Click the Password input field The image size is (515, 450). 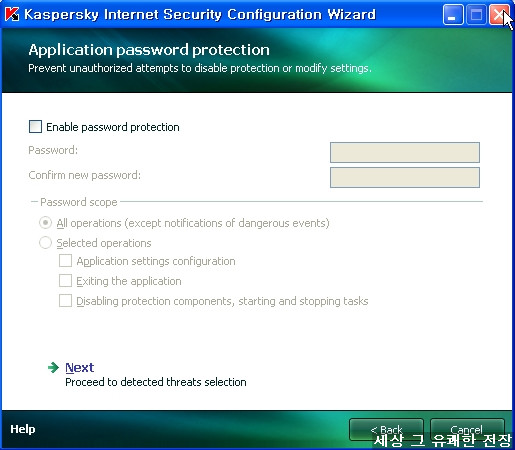(405, 153)
